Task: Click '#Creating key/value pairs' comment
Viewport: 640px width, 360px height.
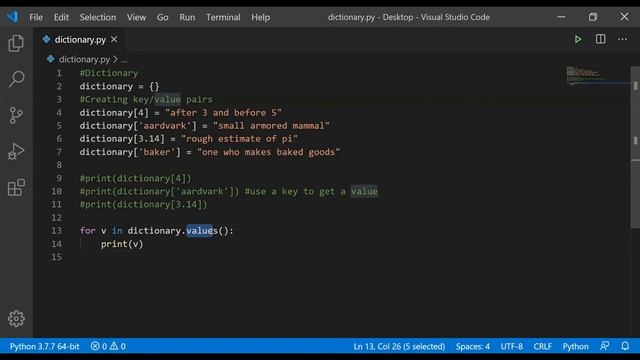Action: (146, 100)
